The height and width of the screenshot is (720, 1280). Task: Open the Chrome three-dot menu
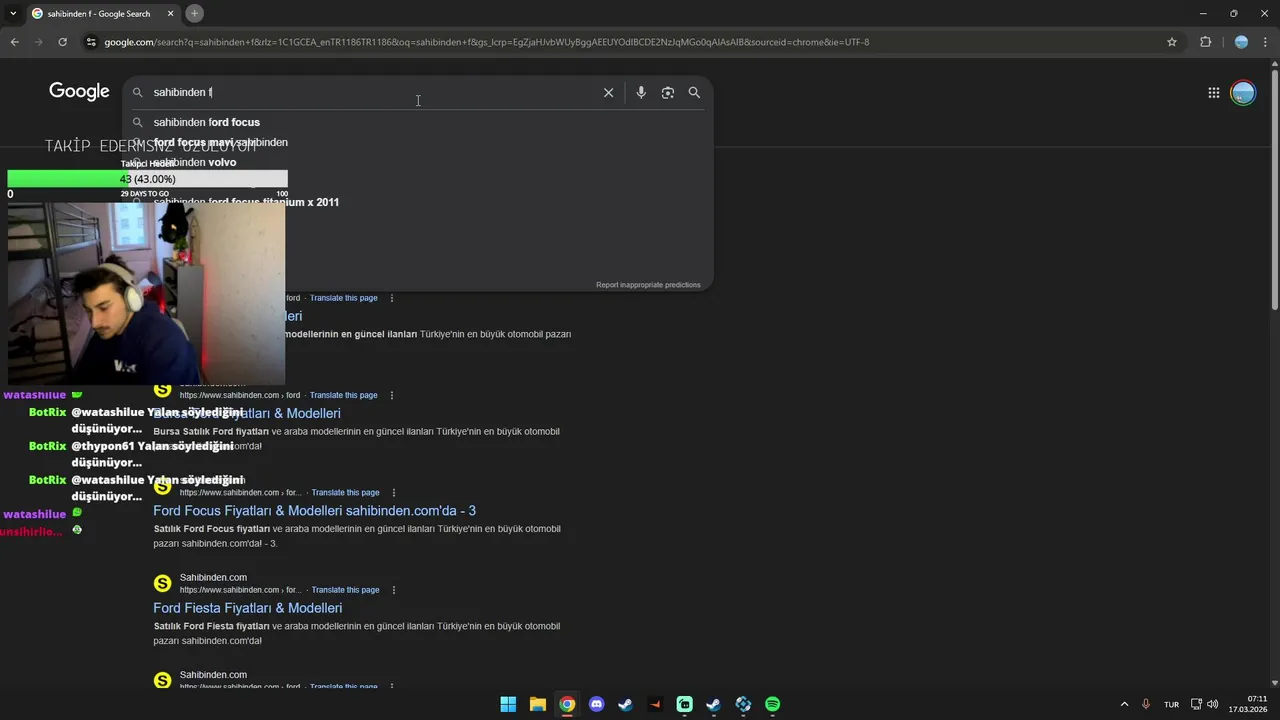pyautogui.click(x=1266, y=42)
